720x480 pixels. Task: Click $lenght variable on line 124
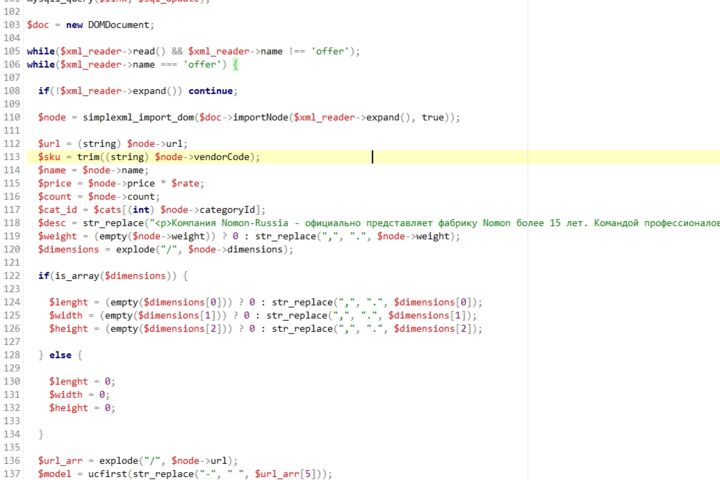tap(68, 302)
